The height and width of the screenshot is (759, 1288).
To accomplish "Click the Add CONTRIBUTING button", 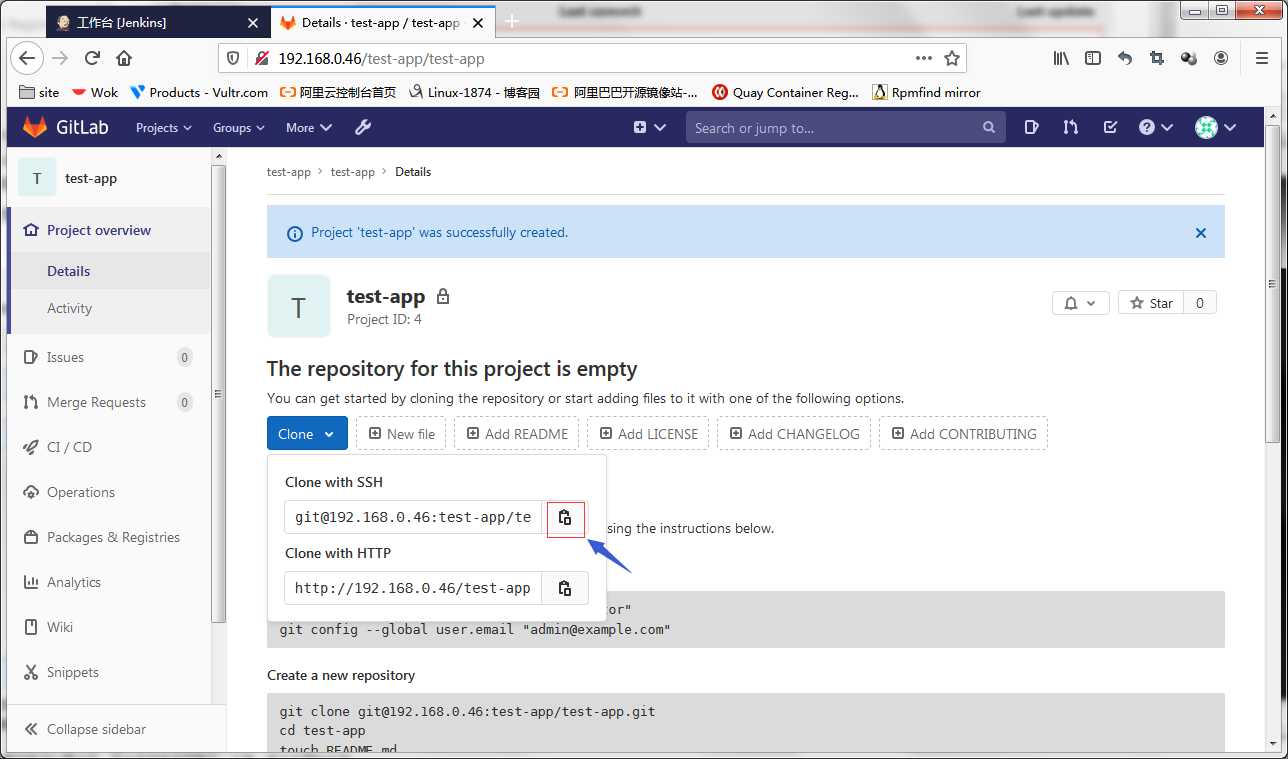I will [x=964, y=434].
